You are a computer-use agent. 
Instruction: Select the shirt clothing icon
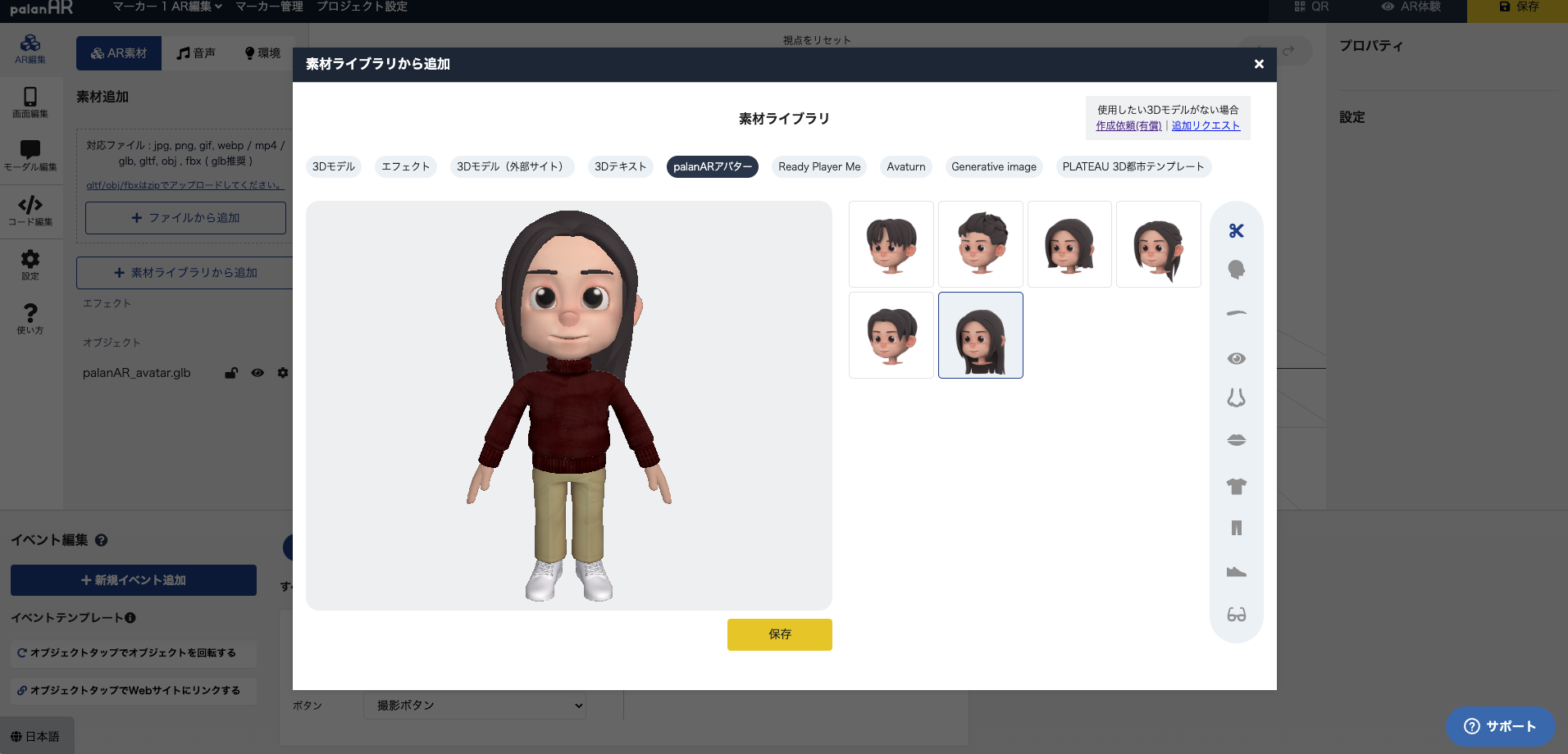point(1236,485)
